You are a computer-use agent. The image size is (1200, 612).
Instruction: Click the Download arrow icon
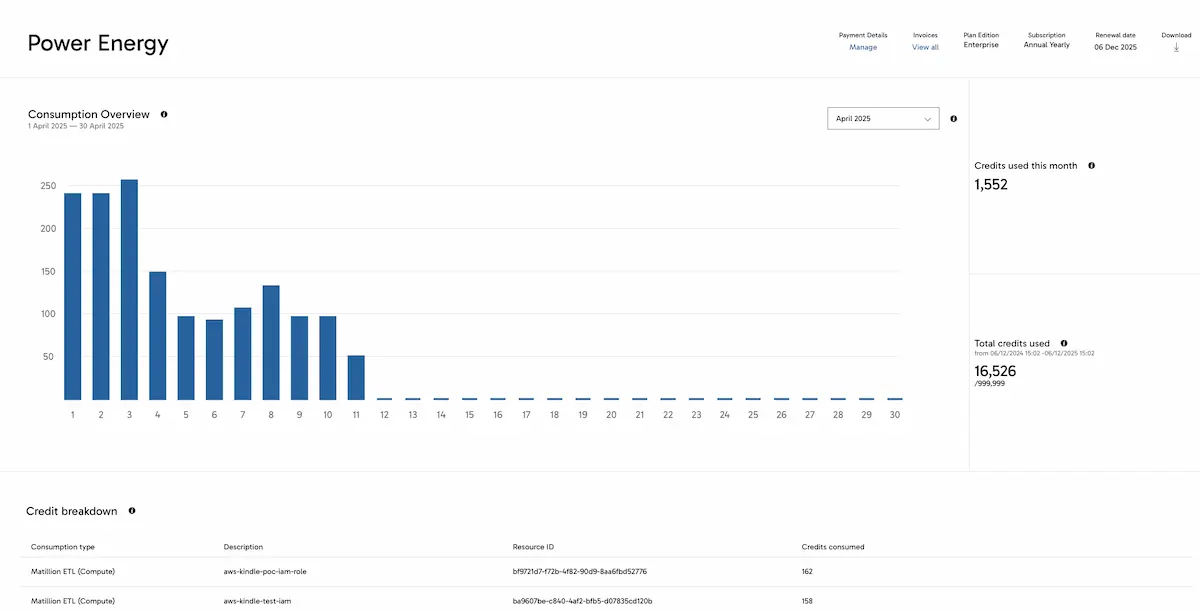coord(1176,47)
